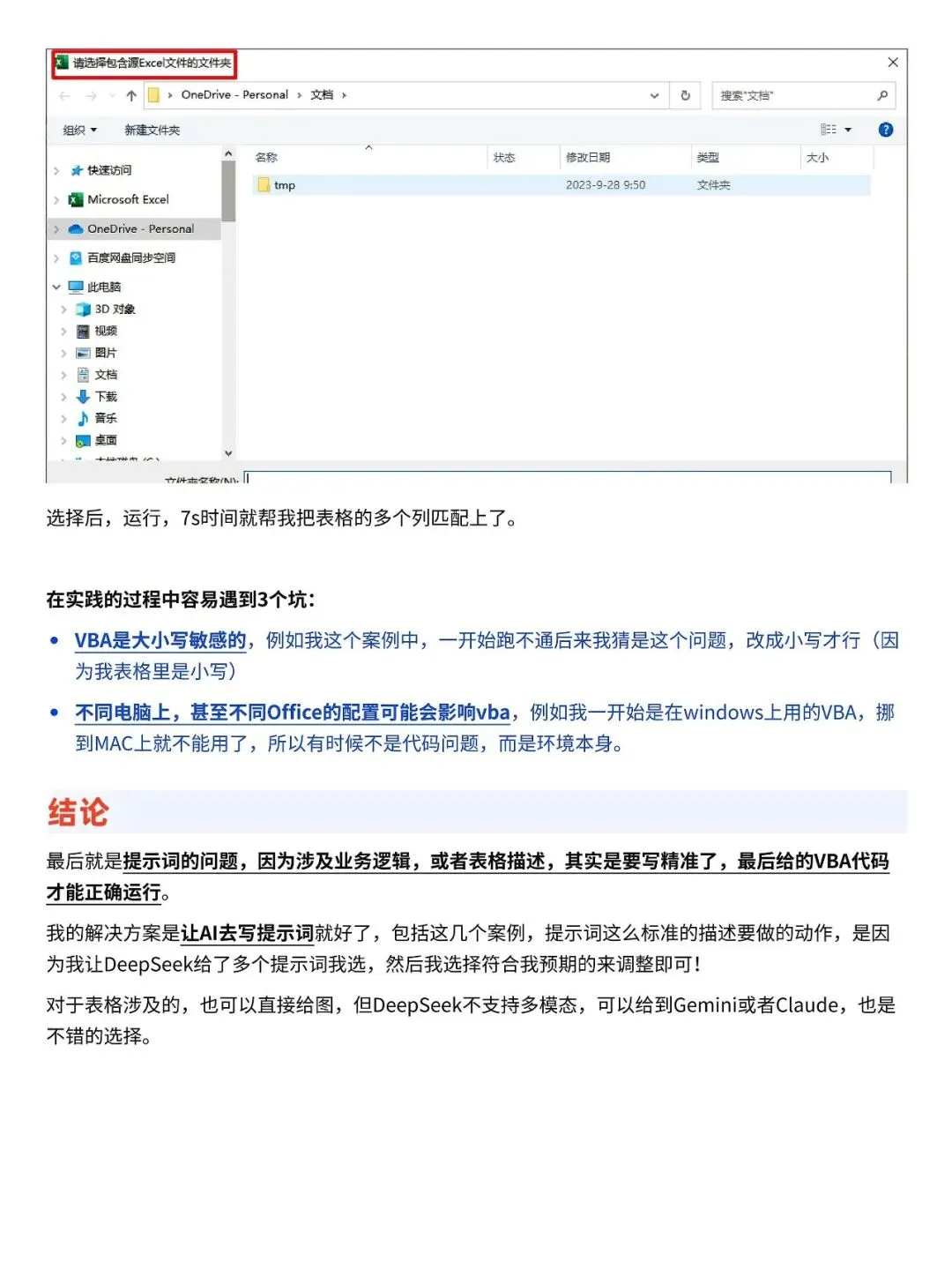
Task: Click bold text 让AI去写提示词
Action: [x=247, y=933]
